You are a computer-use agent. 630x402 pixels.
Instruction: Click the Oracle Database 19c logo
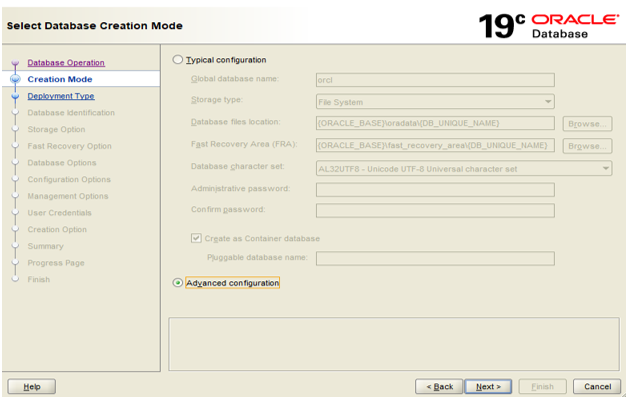(549, 26)
